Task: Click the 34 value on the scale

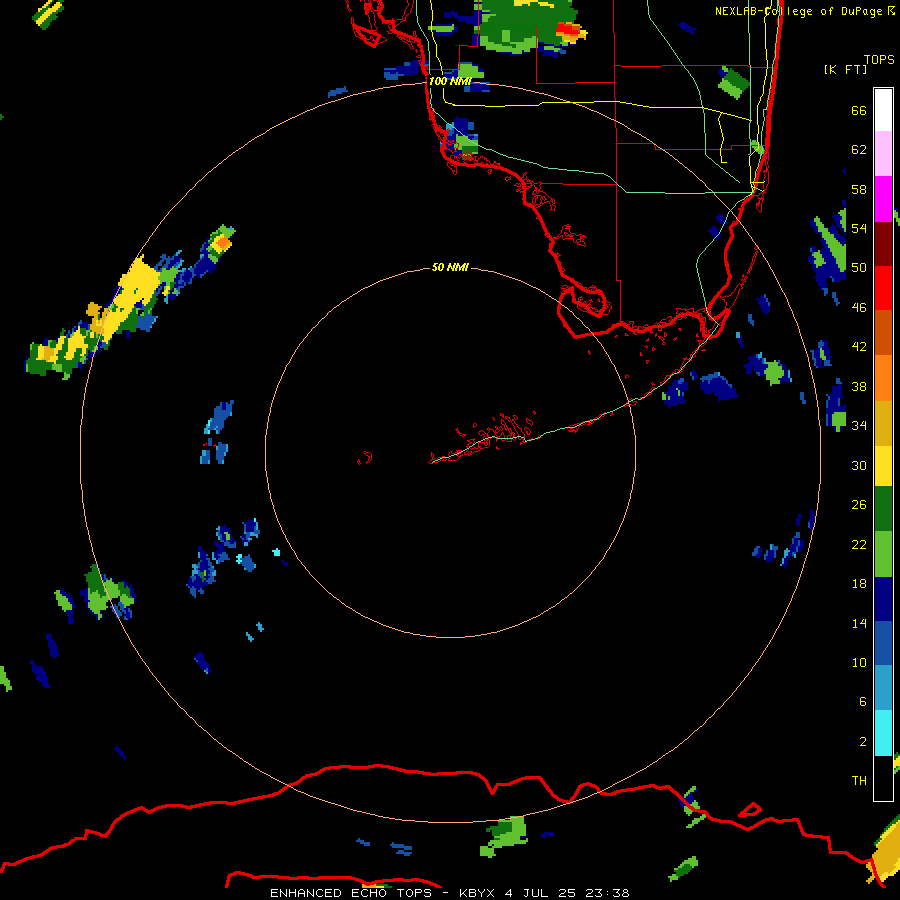Action: pyautogui.click(x=859, y=425)
